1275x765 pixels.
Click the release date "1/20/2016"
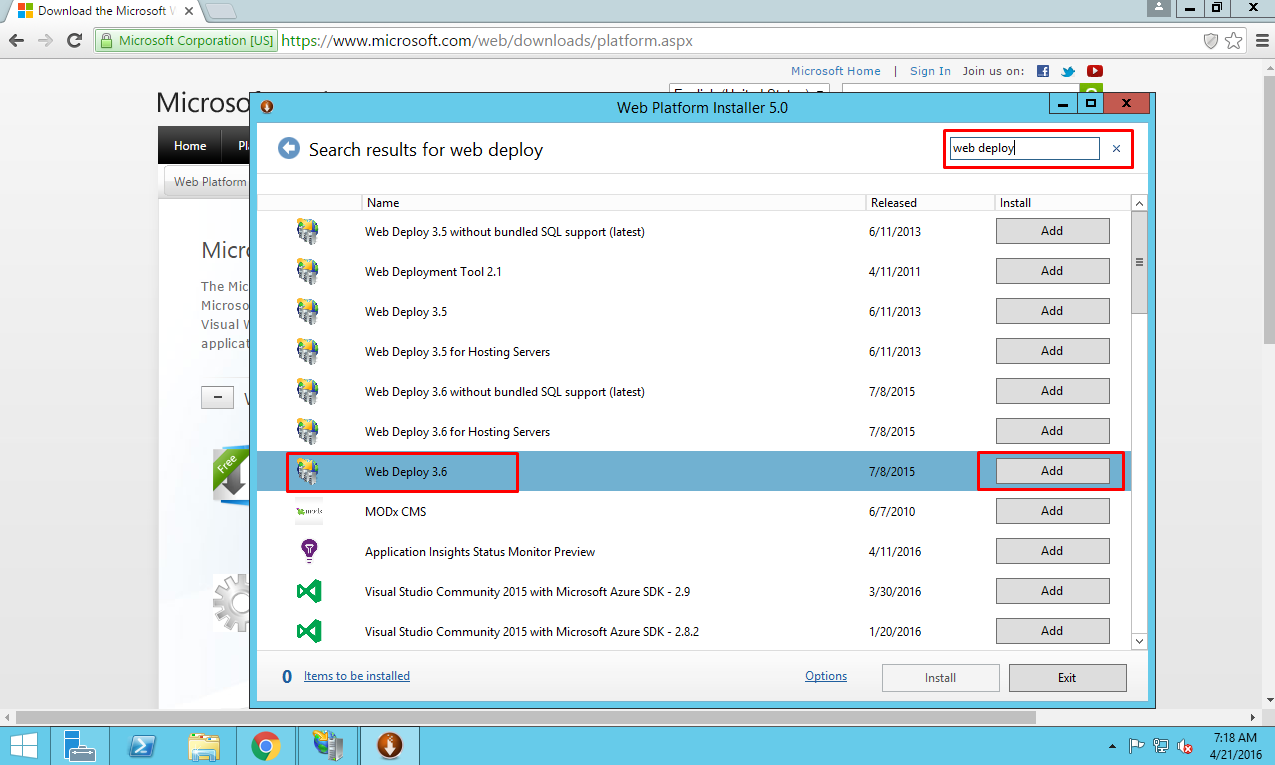(896, 632)
